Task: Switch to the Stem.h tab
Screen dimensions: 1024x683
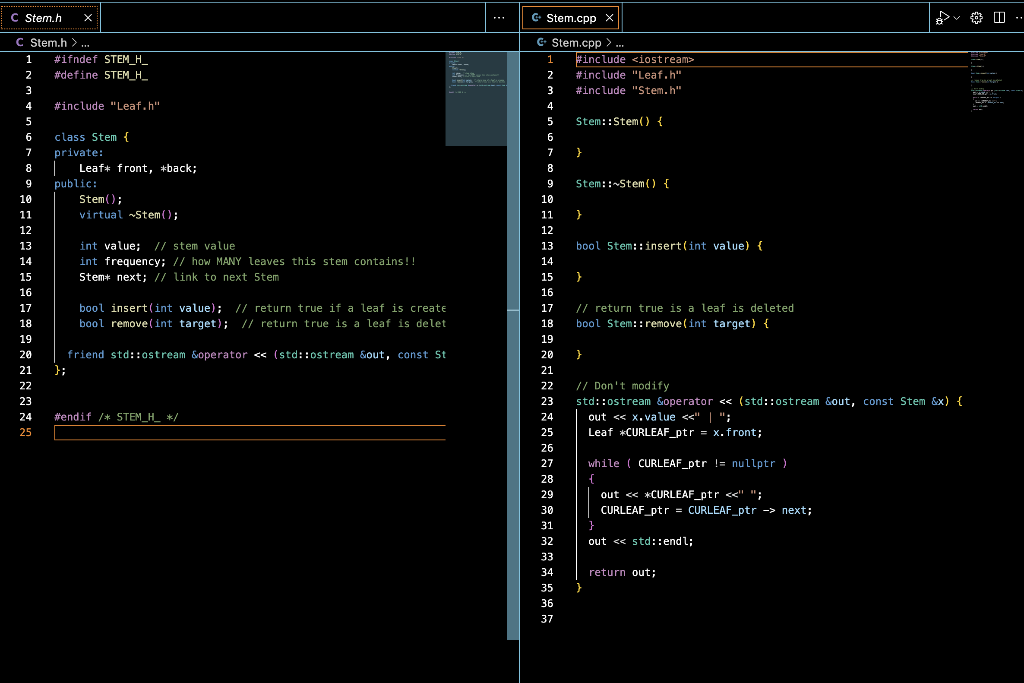Action: point(43,18)
